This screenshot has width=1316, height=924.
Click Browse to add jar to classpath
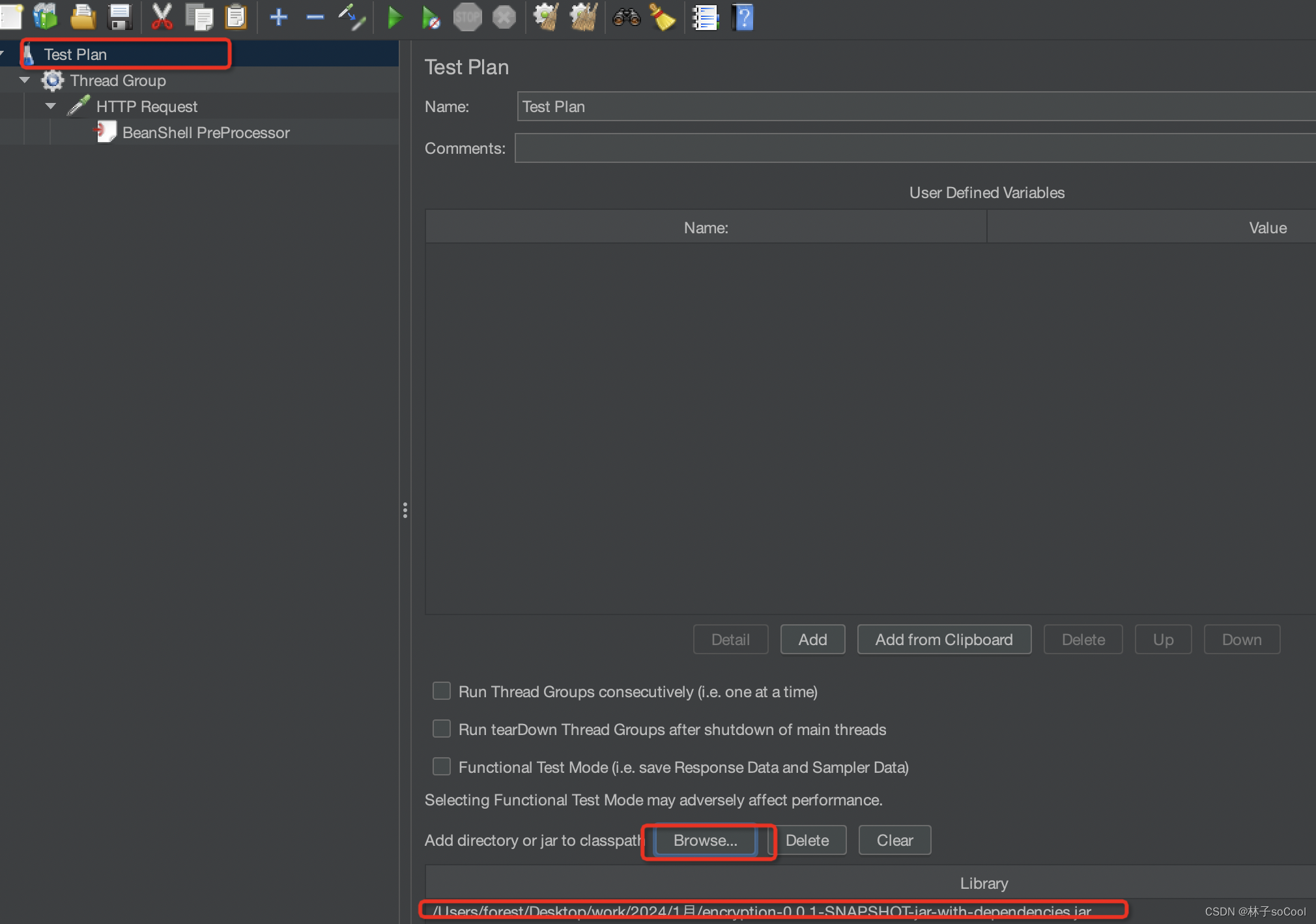coord(706,840)
